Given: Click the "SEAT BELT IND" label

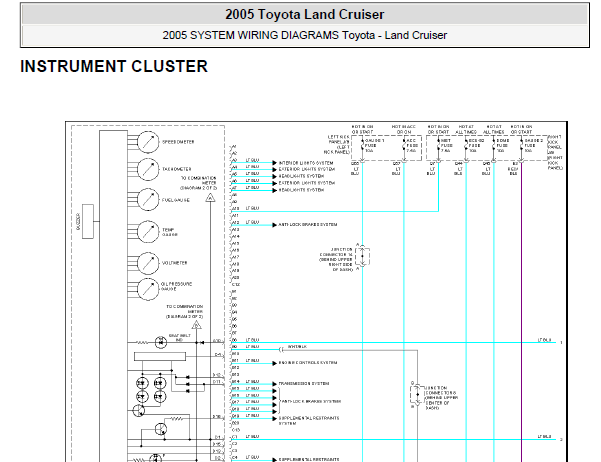Looking at the screenshot, I should click(x=179, y=338).
